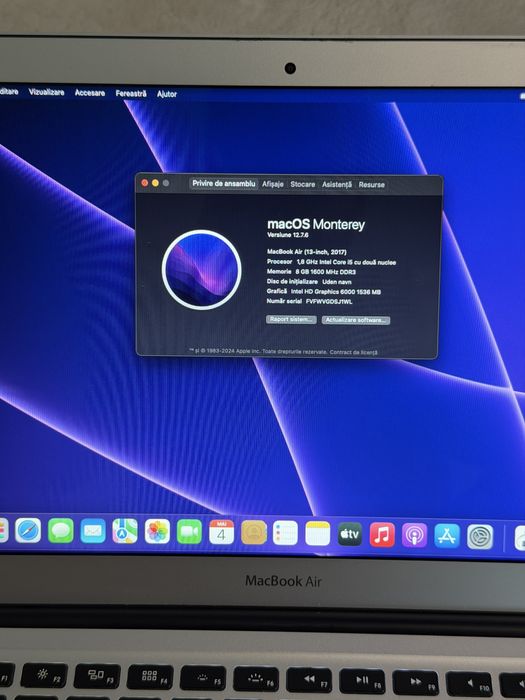
Task: Open the Fereastră menu
Action: (131, 93)
